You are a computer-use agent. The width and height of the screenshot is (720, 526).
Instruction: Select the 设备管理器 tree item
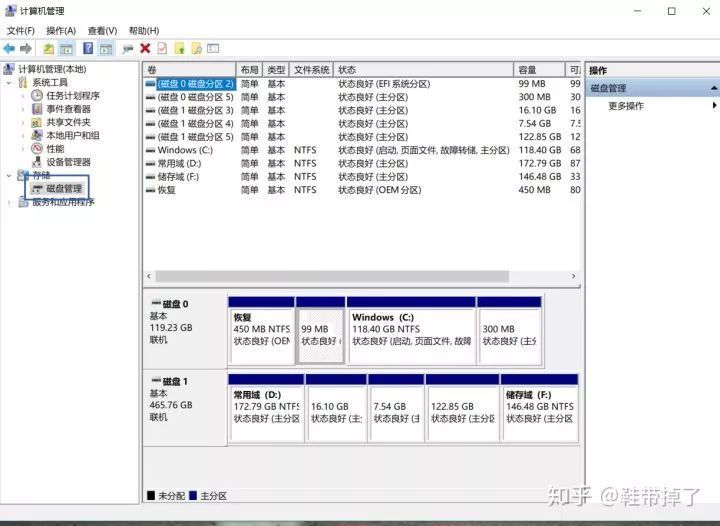pos(68,162)
